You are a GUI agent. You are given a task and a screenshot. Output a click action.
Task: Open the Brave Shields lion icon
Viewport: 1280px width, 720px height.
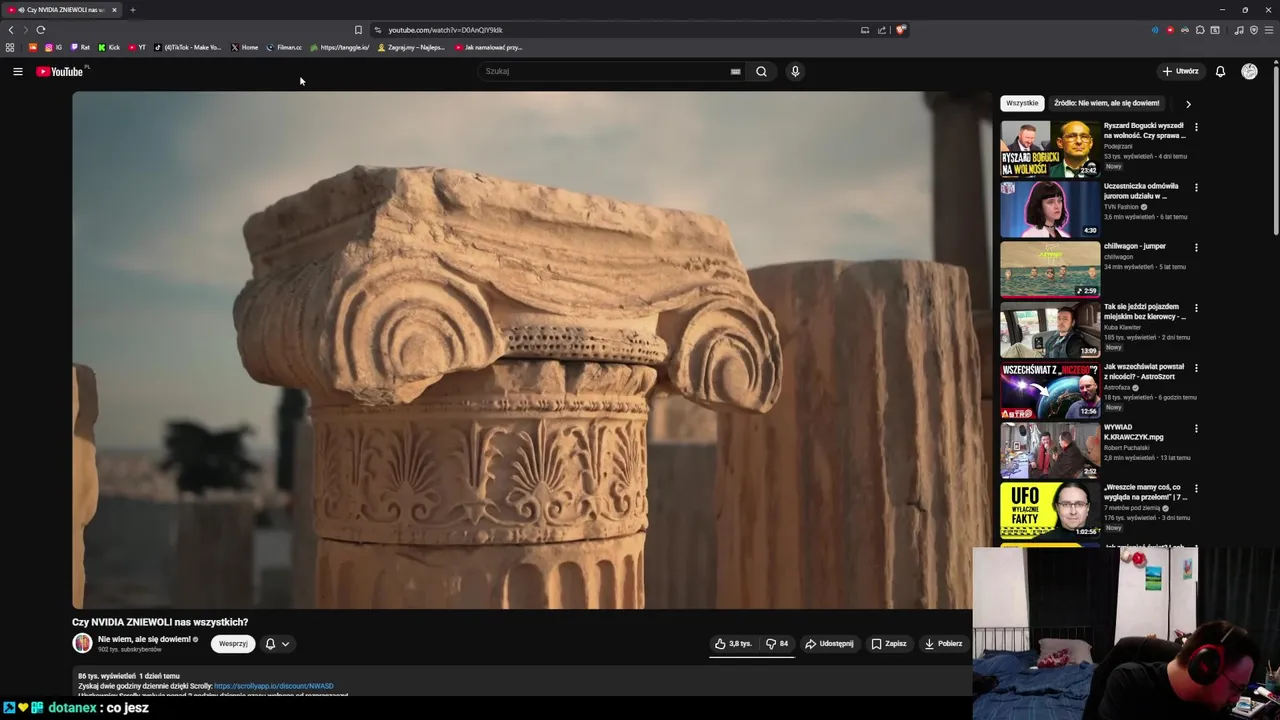click(900, 30)
